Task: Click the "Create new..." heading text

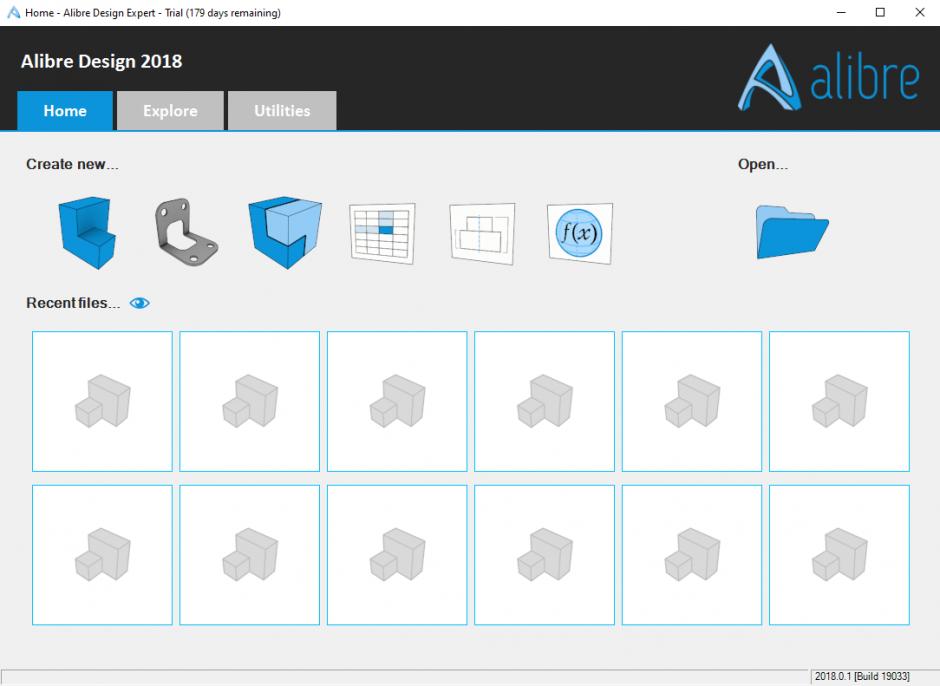Action: (72, 164)
